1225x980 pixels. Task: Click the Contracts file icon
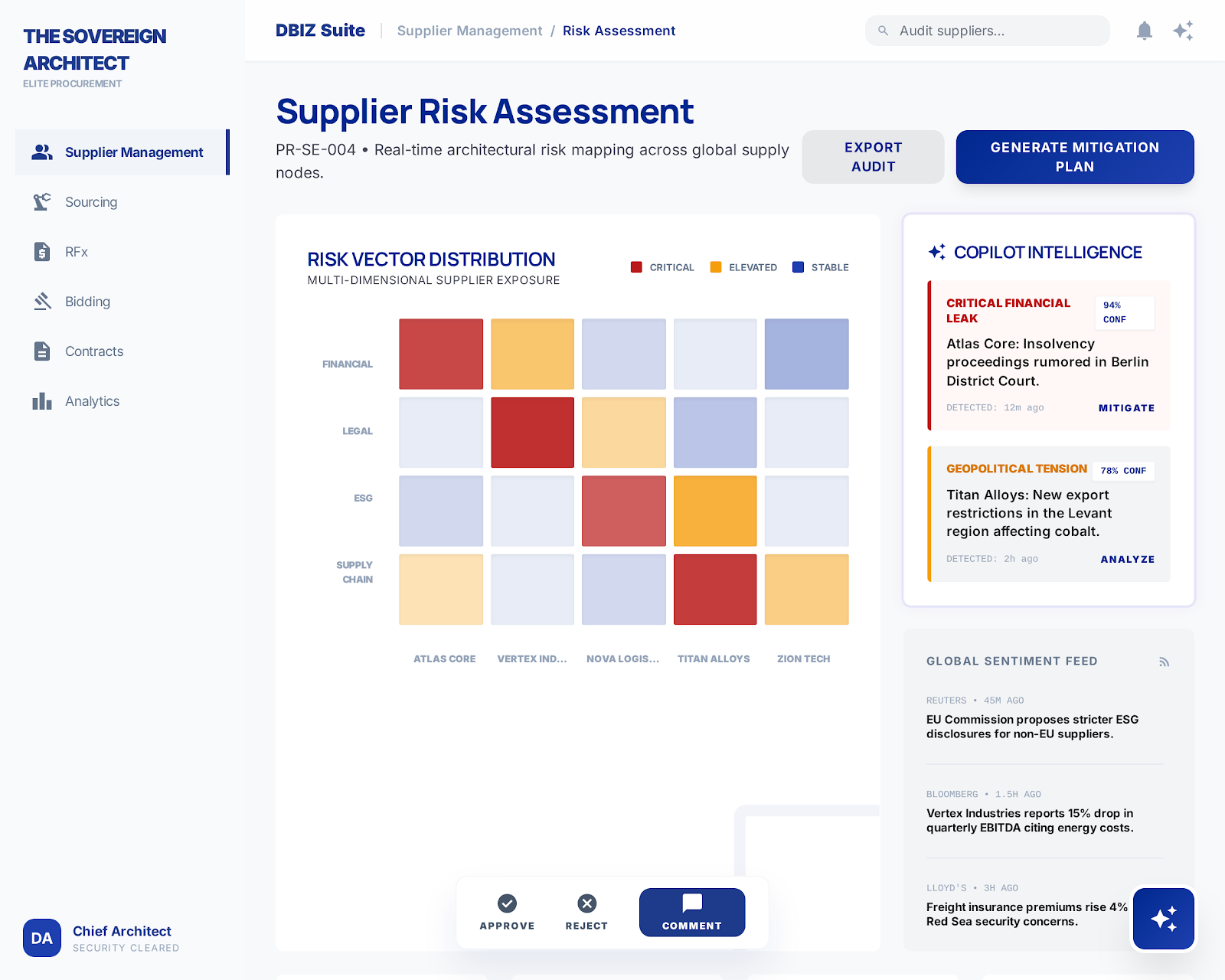coord(42,351)
